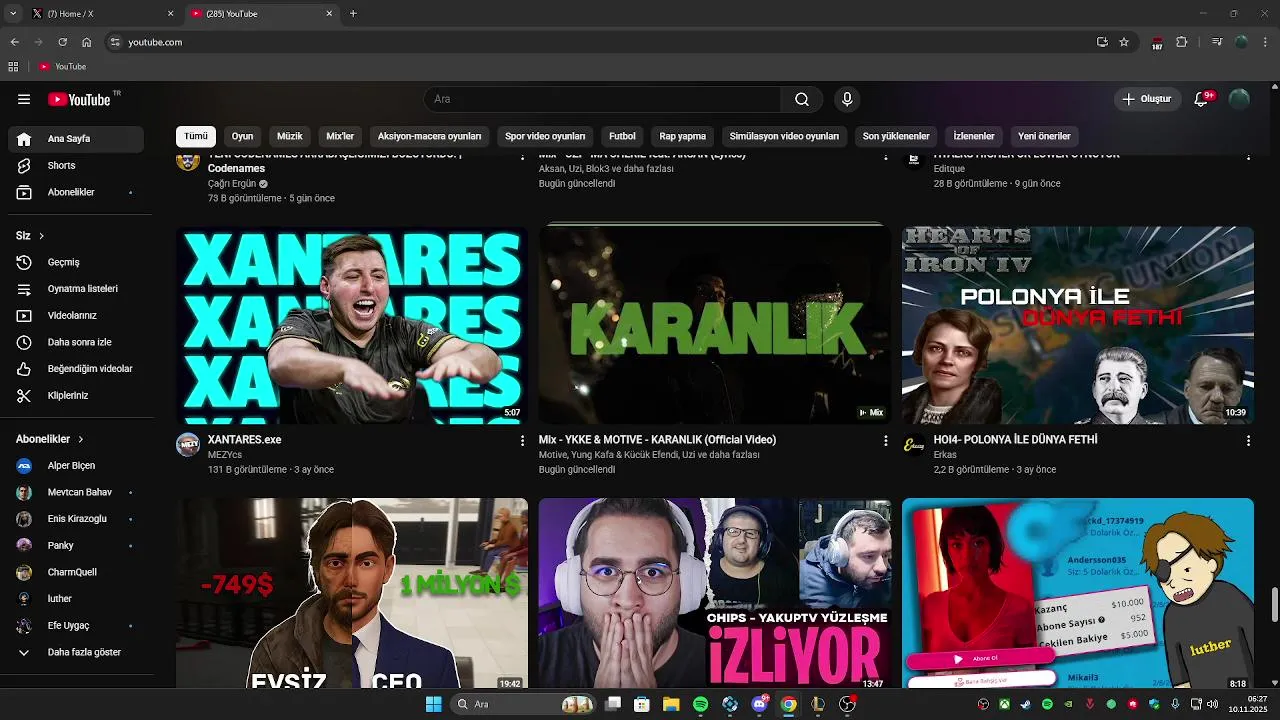Click the Oluştur create button
The width and height of the screenshot is (1280, 720).
(x=1146, y=99)
